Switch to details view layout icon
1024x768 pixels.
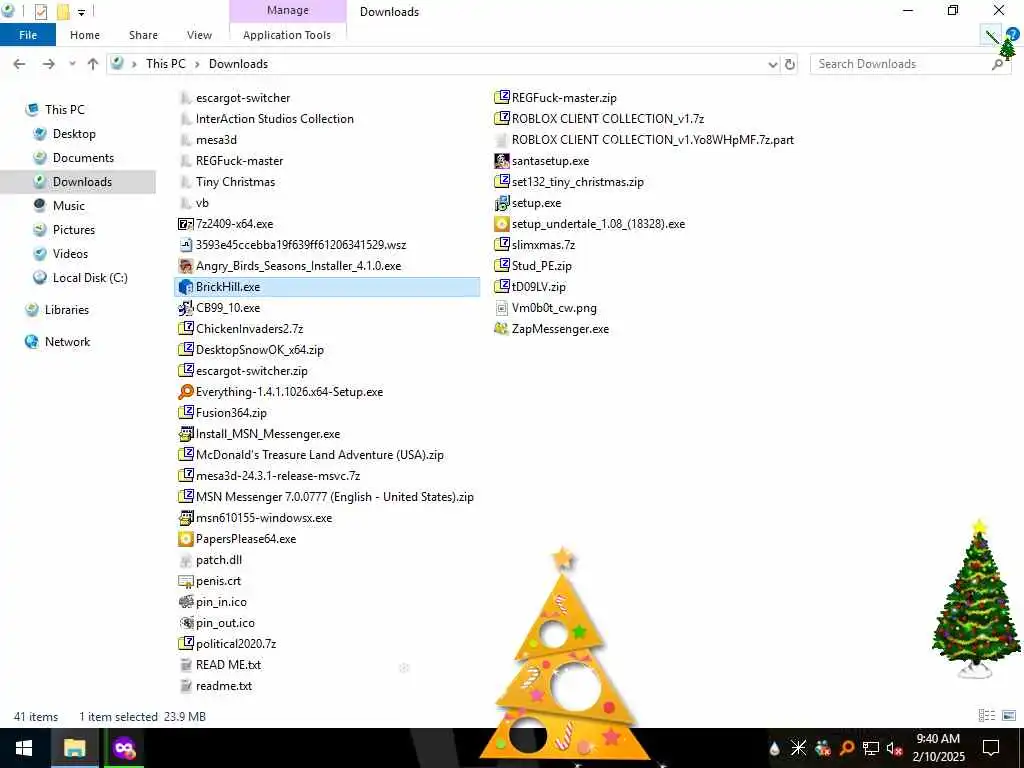[x=986, y=716]
